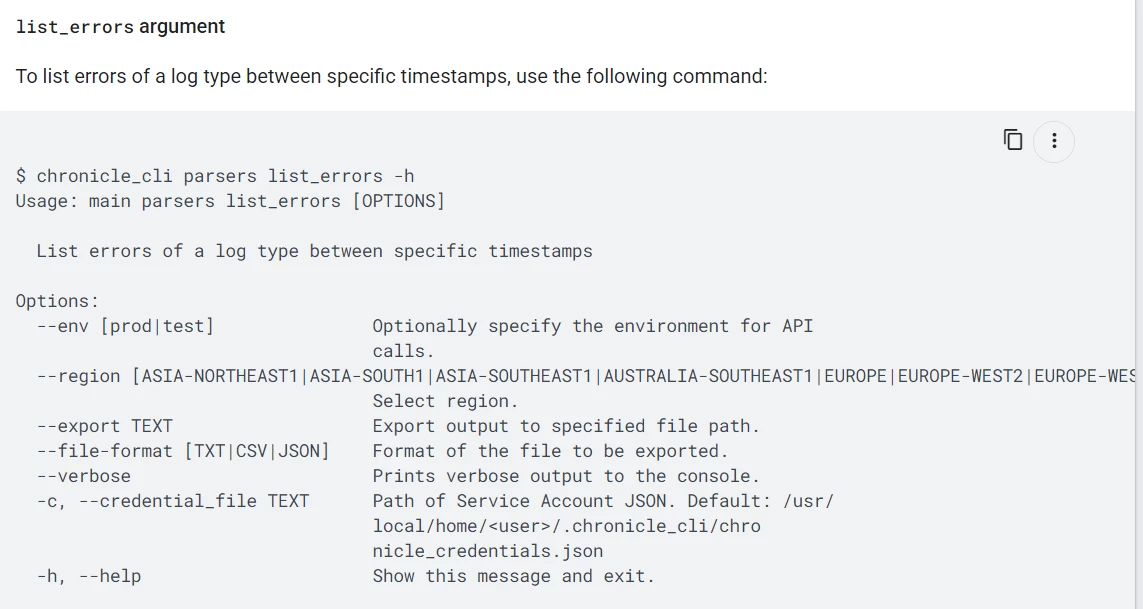Copy the code sample to clipboard
The image size is (1143, 609).
1013,139
